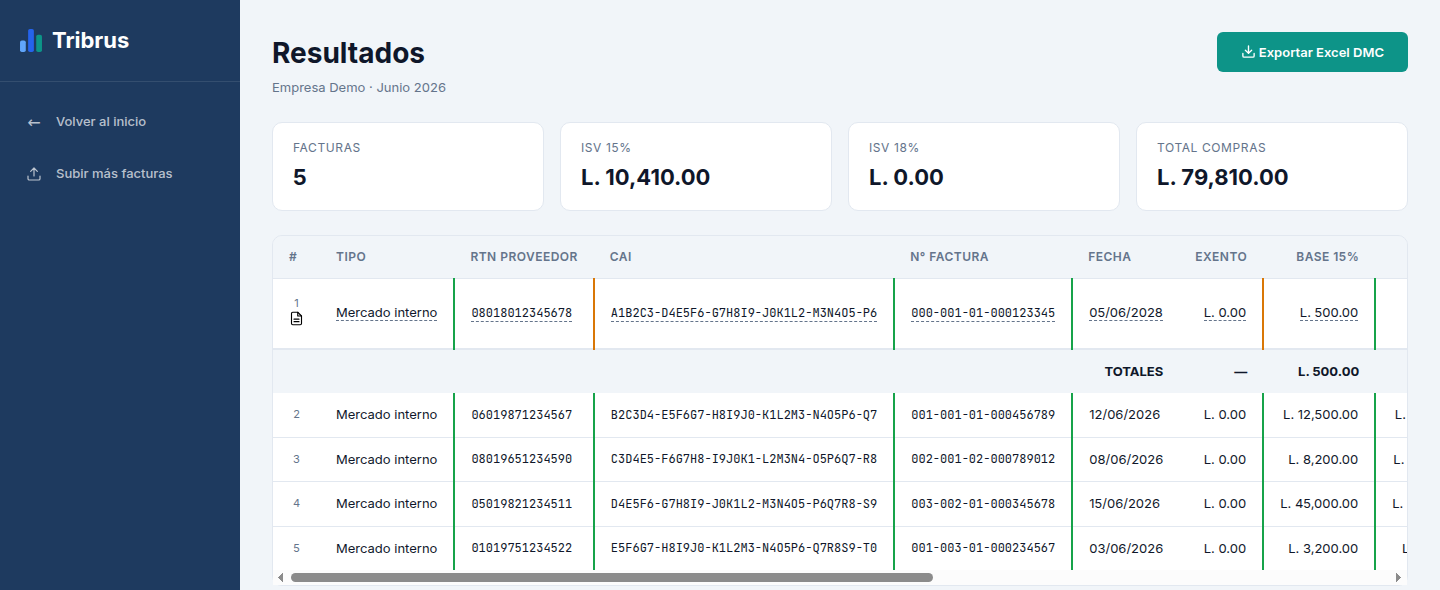Click the Tribrus brand name

90,41
